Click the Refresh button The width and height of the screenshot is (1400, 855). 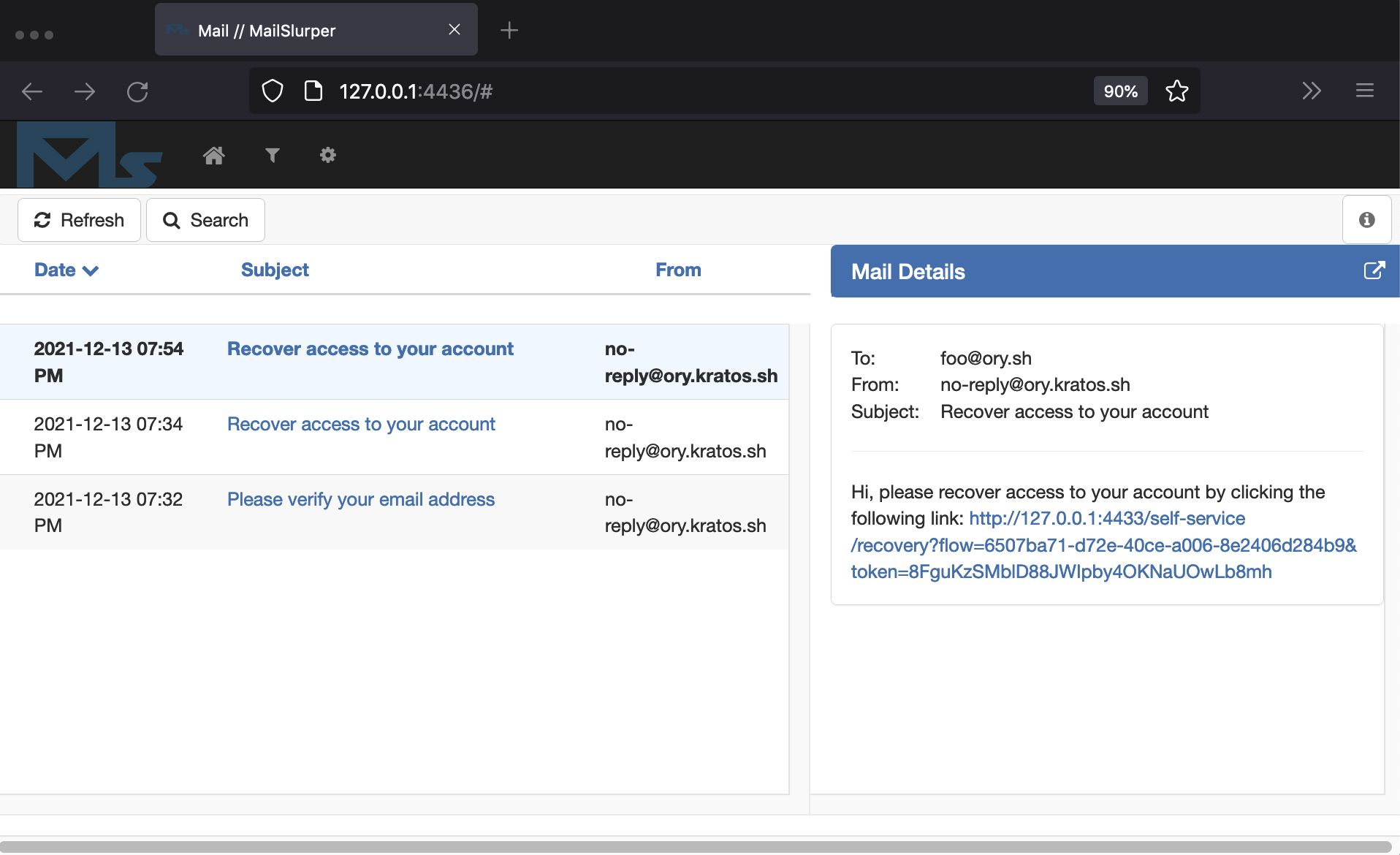[78, 219]
